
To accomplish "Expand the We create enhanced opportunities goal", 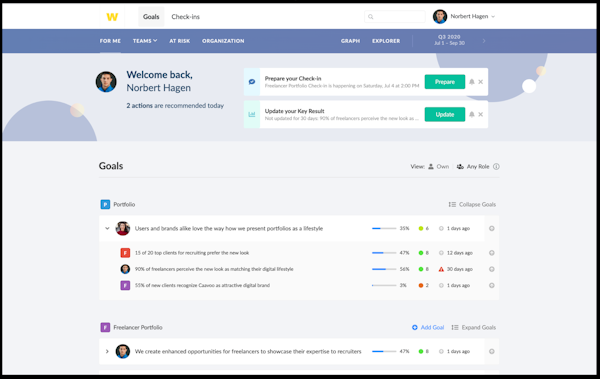I will pyautogui.click(x=107, y=351).
